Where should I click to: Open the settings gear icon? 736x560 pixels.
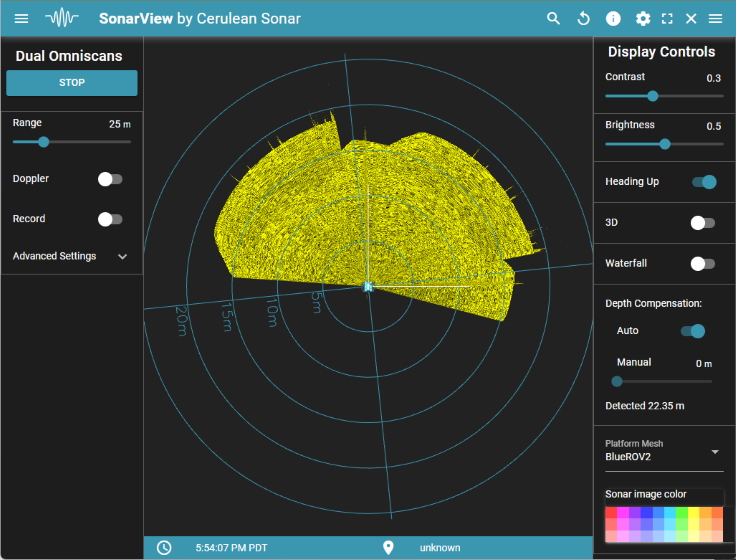[x=643, y=18]
